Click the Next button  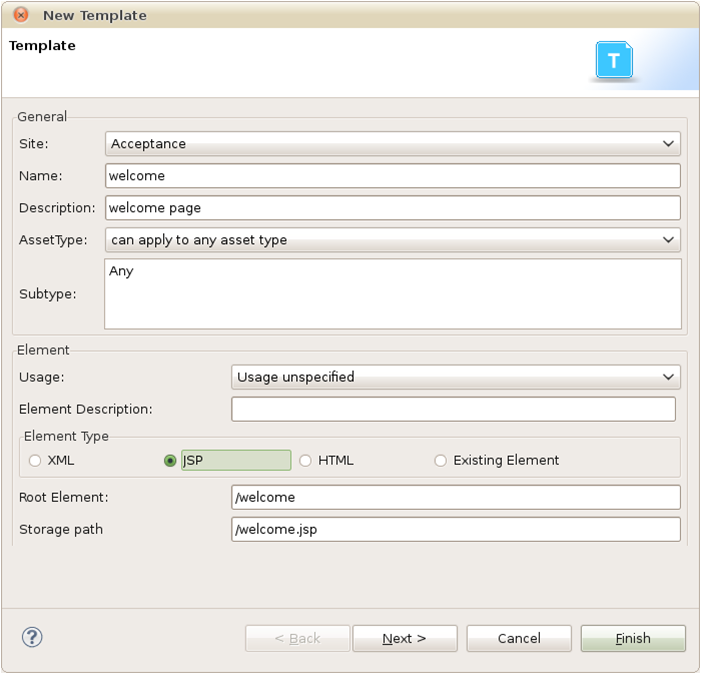point(405,638)
